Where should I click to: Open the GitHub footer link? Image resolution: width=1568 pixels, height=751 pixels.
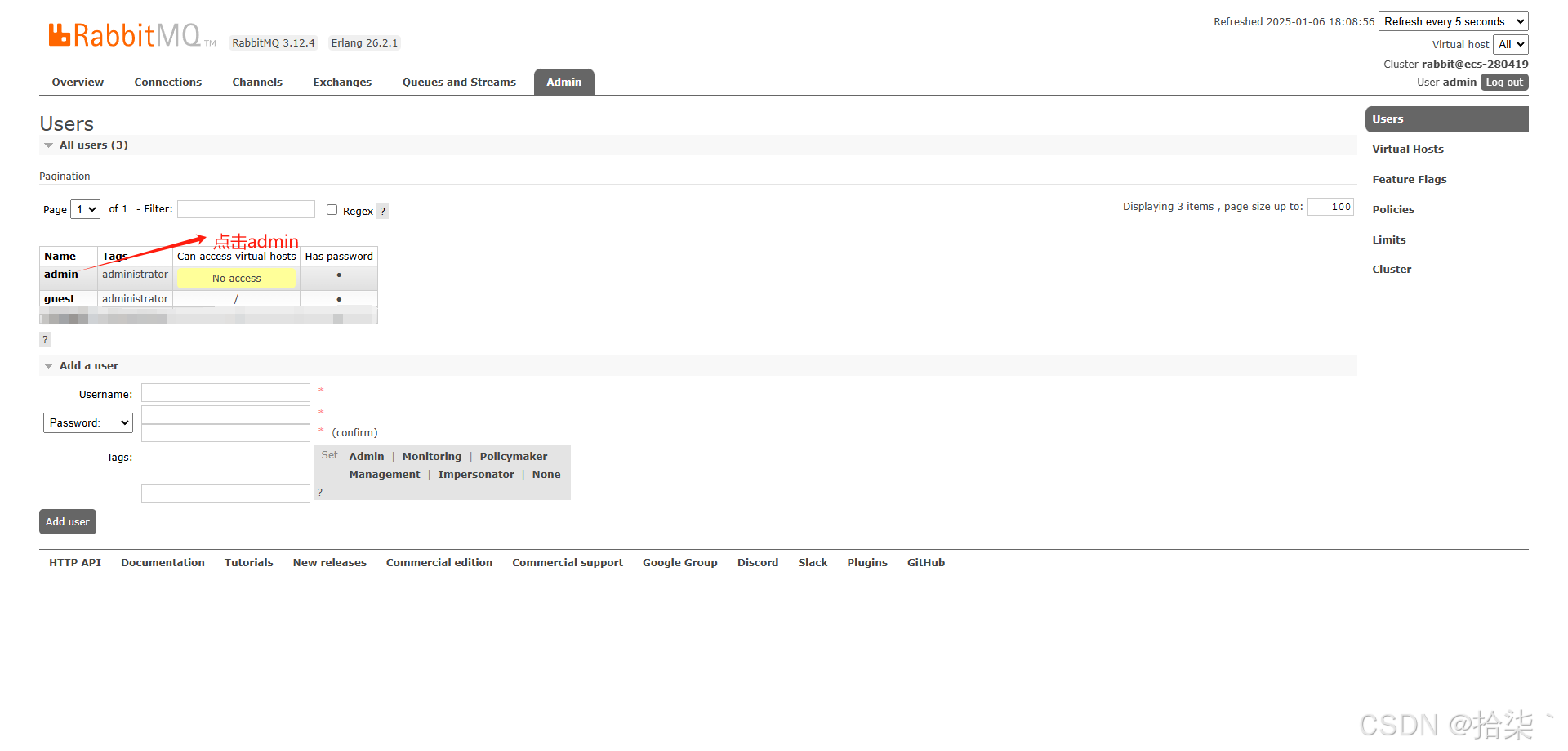pos(925,562)
